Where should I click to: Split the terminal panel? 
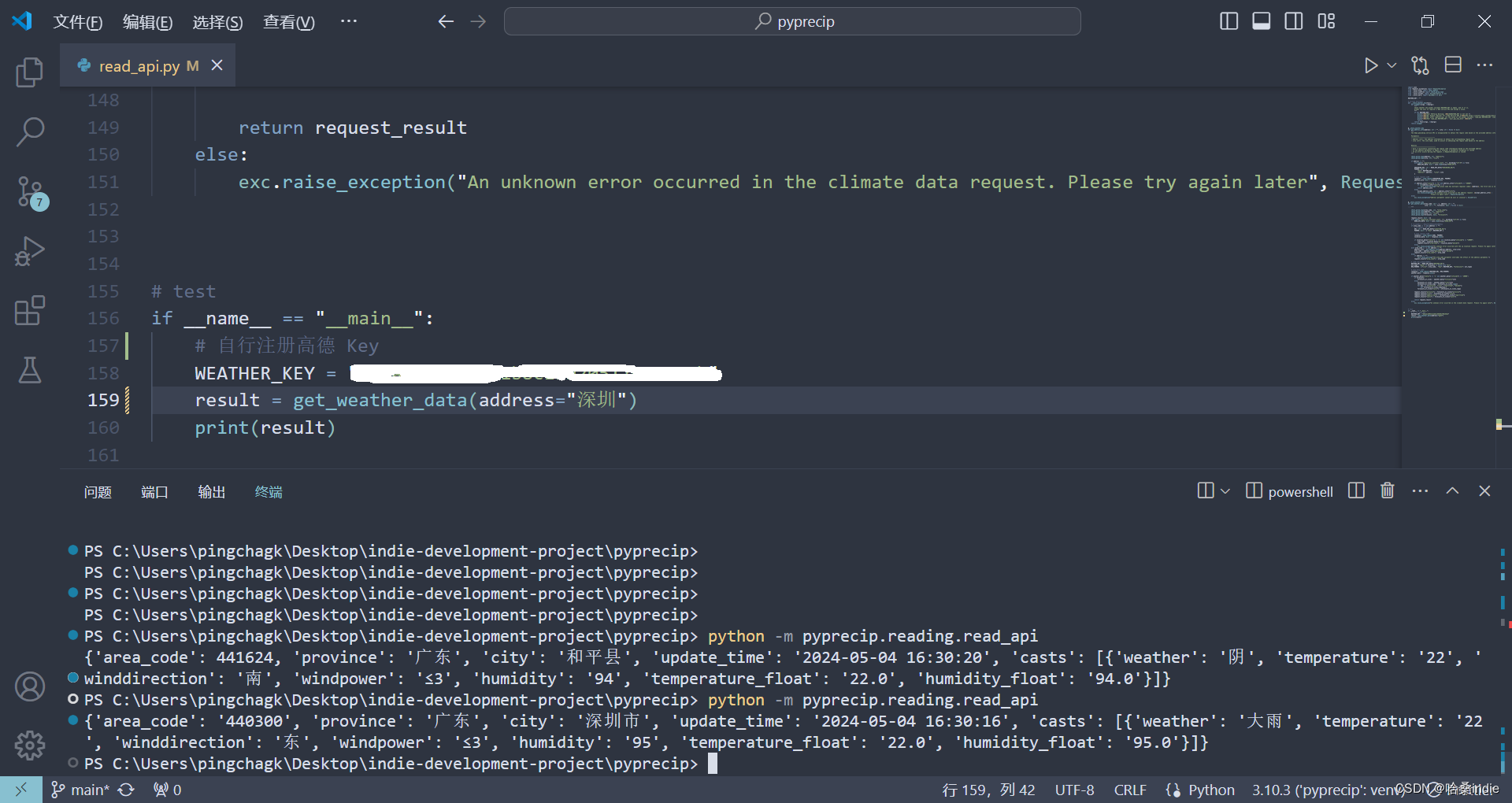tap(1356, 490)
